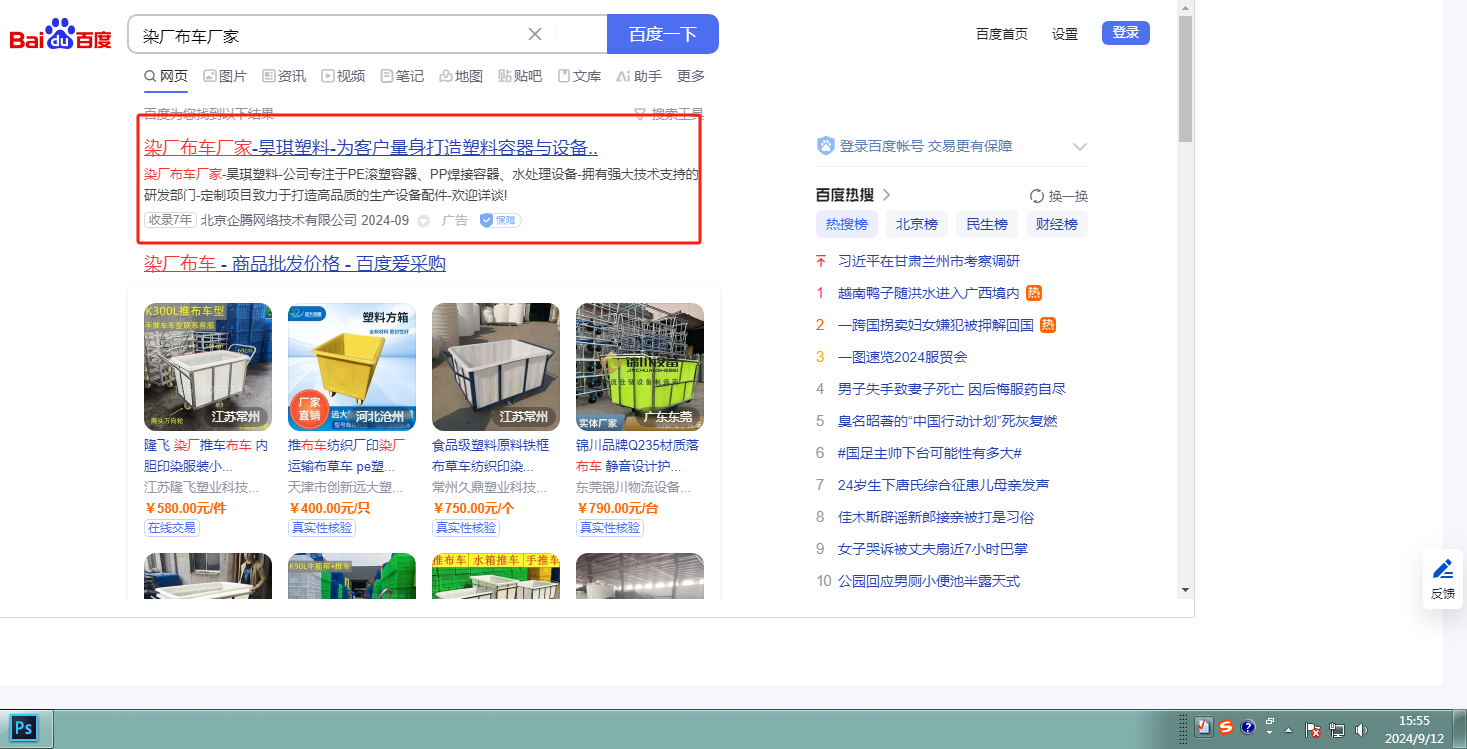The height and width of the screenshot is (749, 1467).
Task: Open 习近平在甘肃兰州市考察调研 hot topic
Action: coord(929,261)
